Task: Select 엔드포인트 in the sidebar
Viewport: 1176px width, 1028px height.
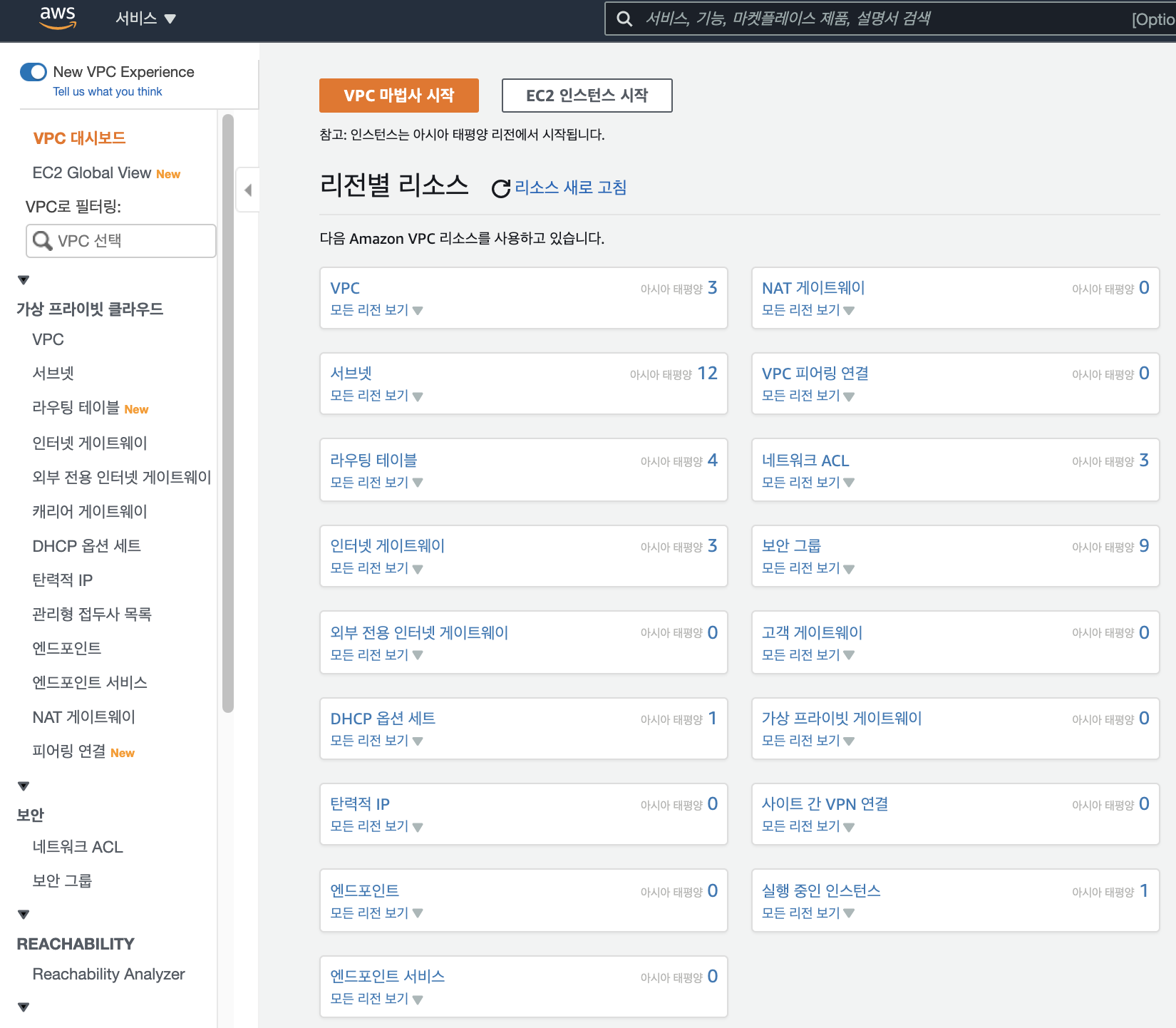Action: pos(67,648)
